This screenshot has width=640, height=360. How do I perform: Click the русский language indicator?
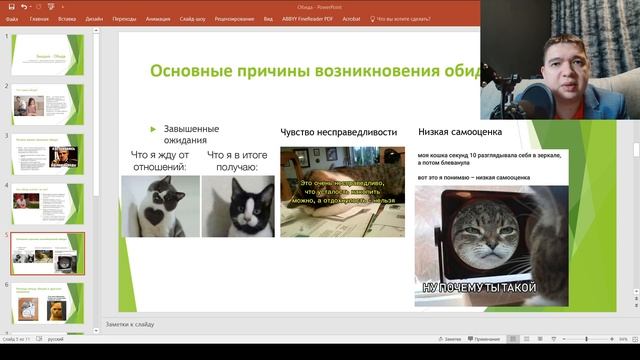tap(56, 339)
